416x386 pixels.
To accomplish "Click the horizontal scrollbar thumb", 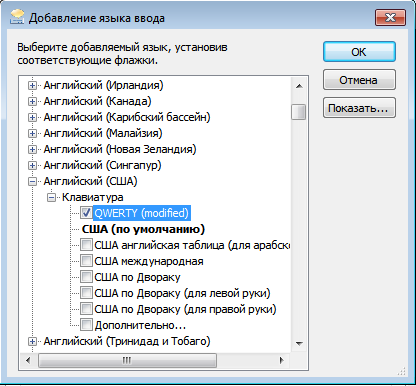I will click(127, 360).
